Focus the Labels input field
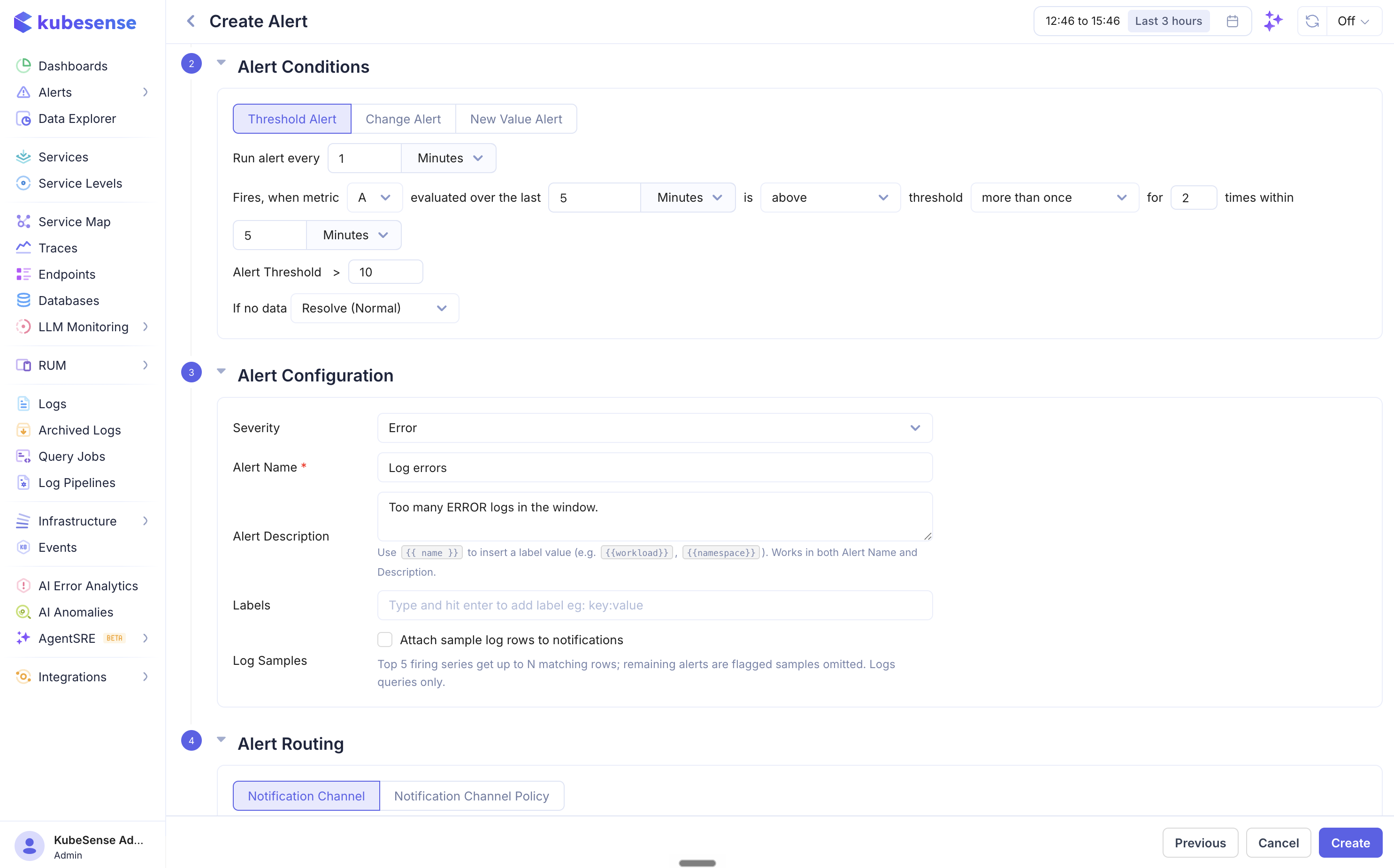Screen dimensions: 1394x868 click(654, 605)
